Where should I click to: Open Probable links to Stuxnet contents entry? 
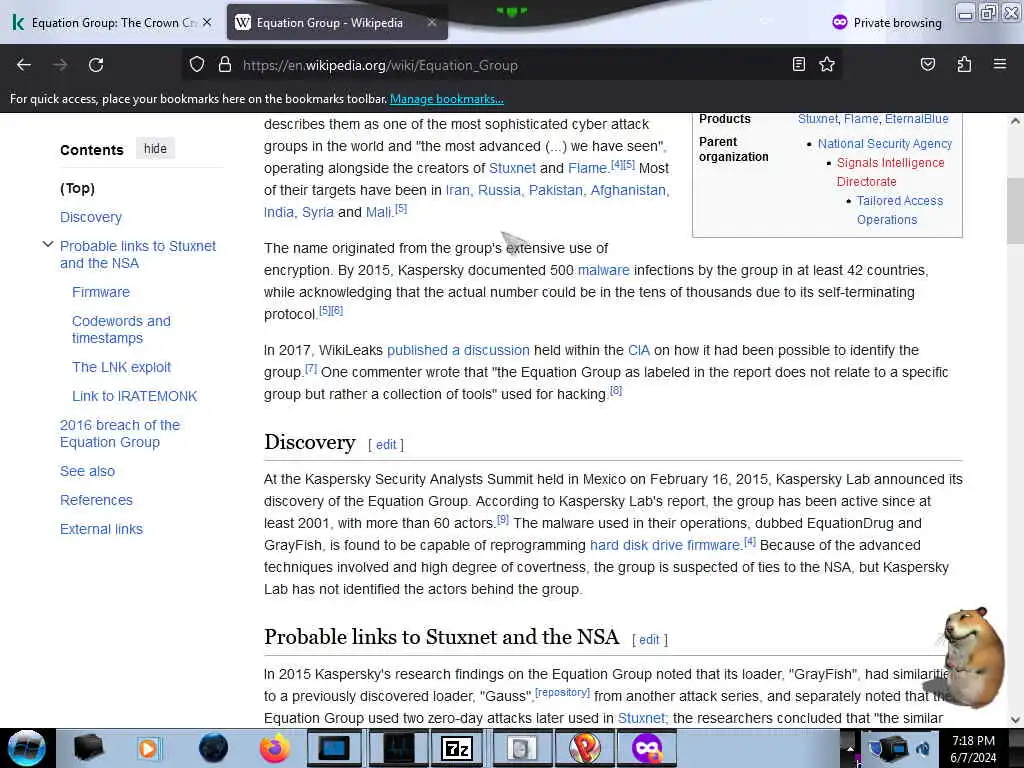[138, 255]
